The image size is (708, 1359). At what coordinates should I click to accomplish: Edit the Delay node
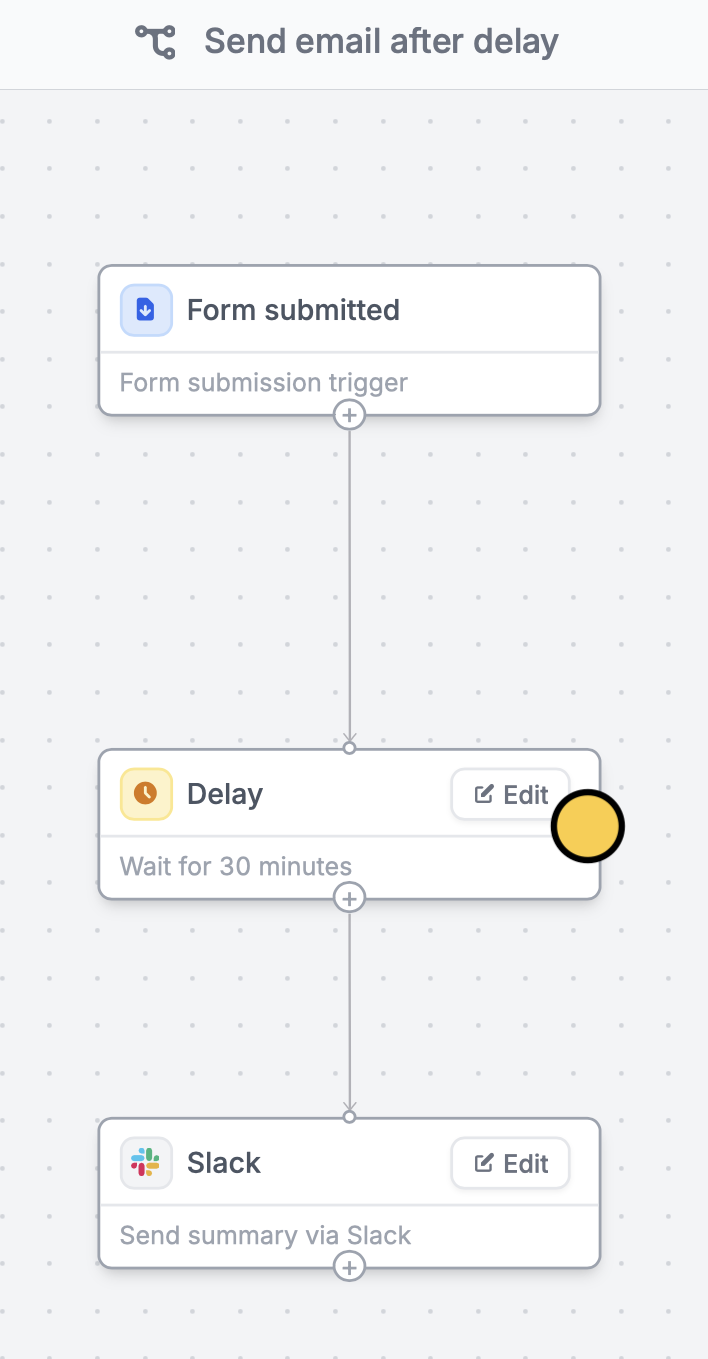point(510,794)
